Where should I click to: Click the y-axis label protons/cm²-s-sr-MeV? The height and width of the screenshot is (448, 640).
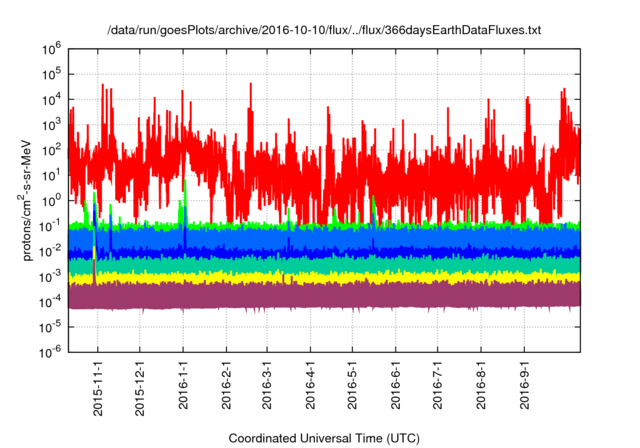tap(25, 201)
